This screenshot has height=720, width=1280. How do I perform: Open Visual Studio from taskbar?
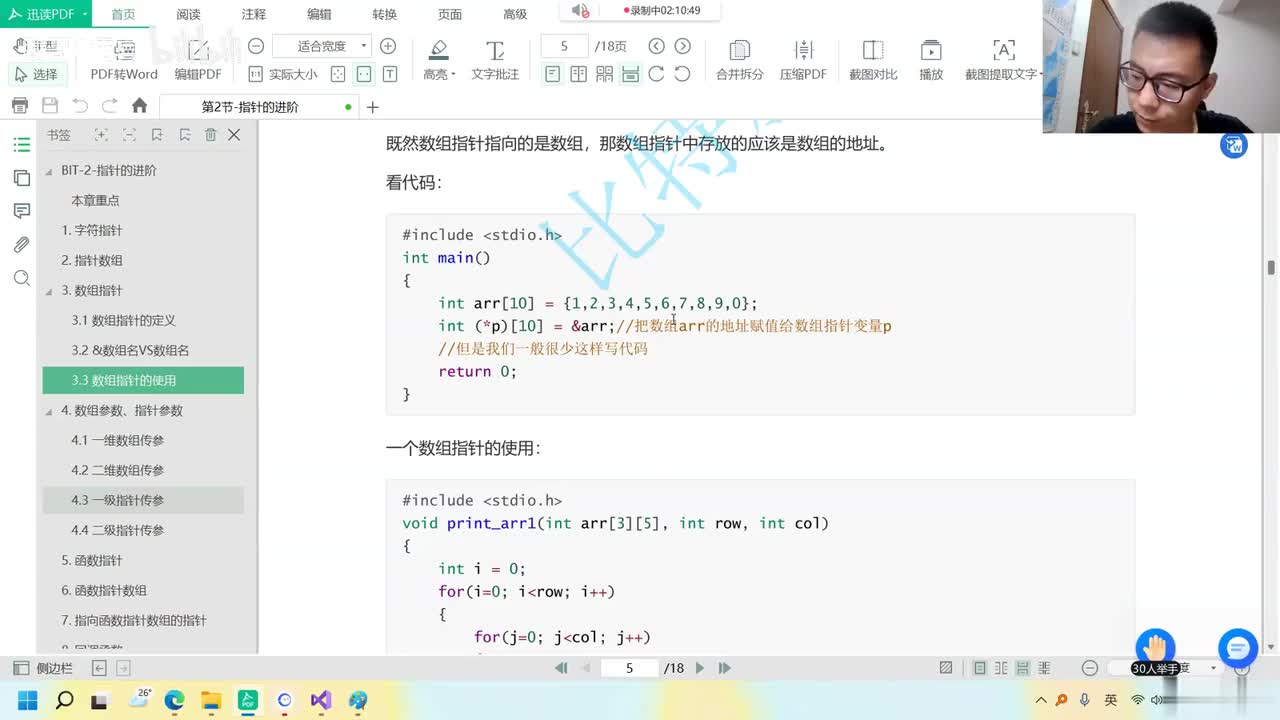tap(321, 700)
